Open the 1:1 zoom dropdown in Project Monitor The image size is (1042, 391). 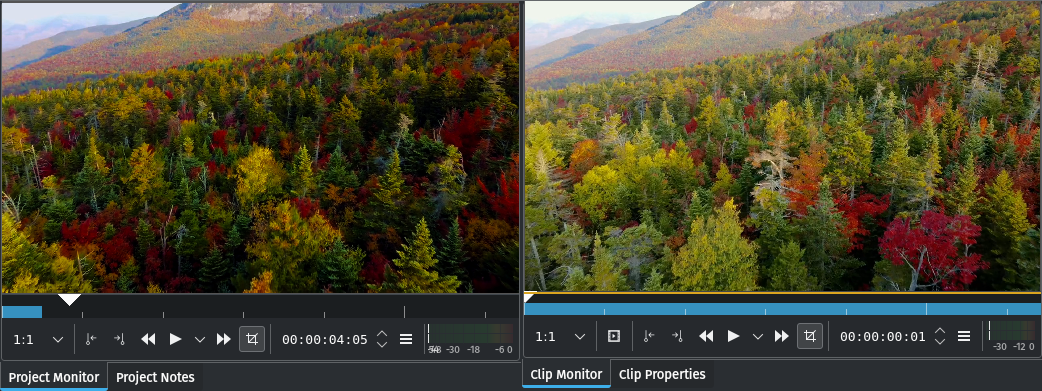click(x=39, y=339)
